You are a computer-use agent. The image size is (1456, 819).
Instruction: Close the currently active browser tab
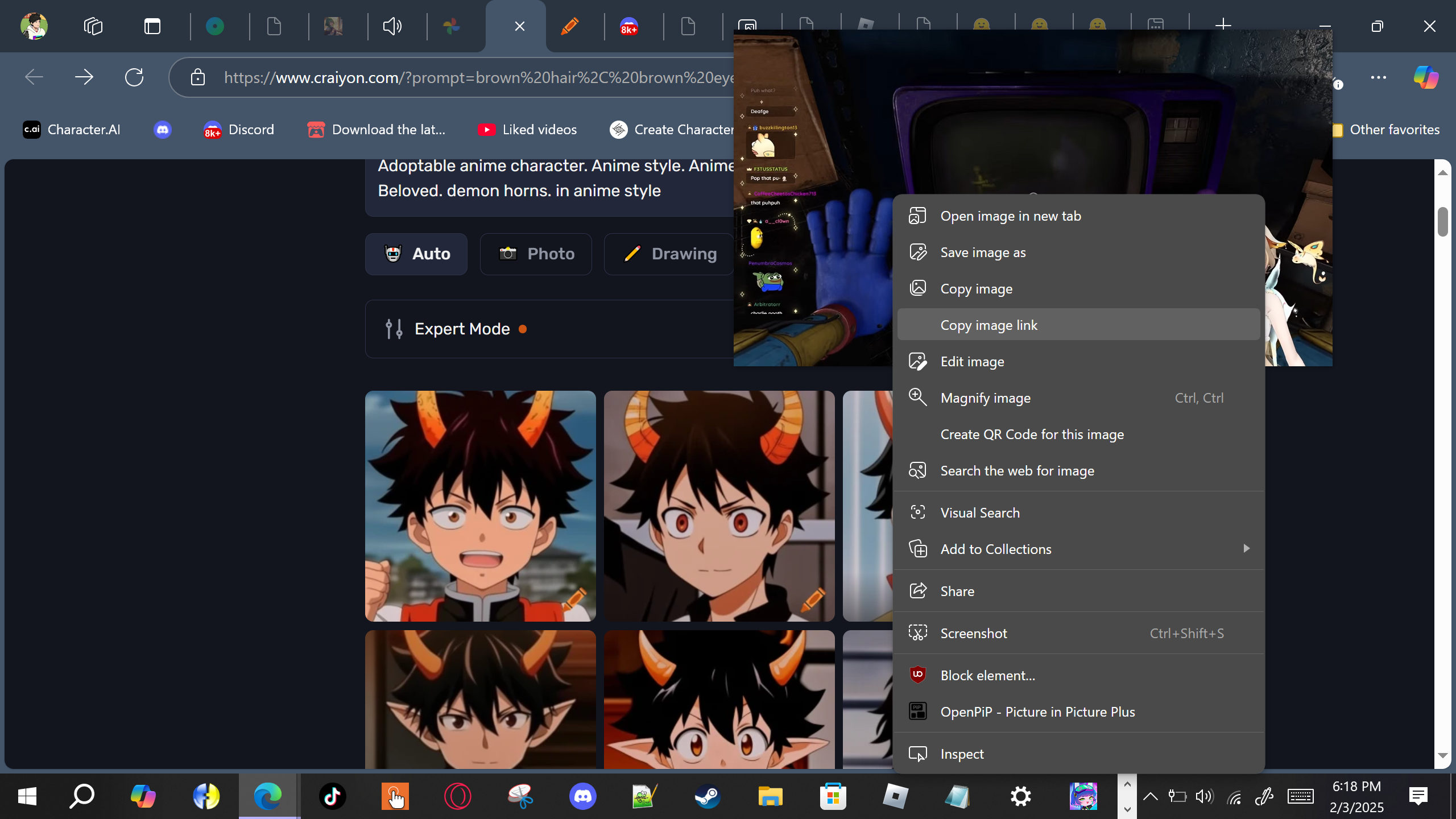tap(519, 26)
